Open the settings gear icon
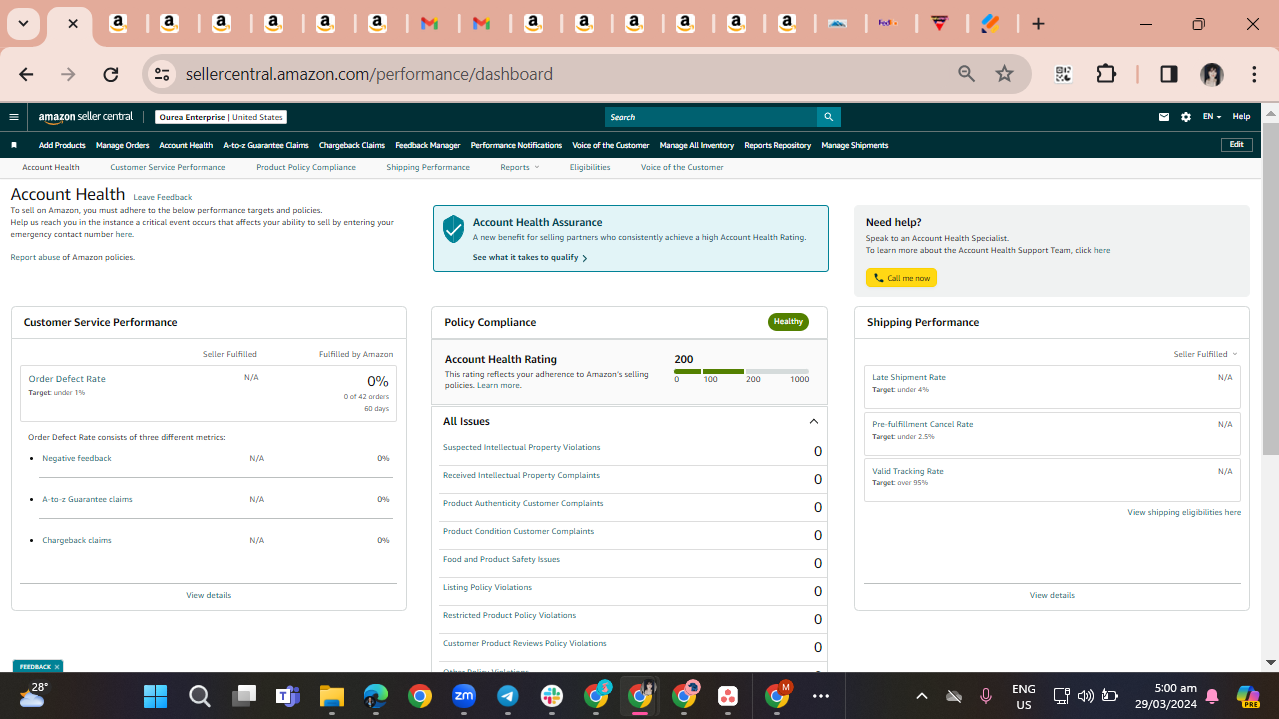This screenshot has height=719, width=1279. 1186,117
